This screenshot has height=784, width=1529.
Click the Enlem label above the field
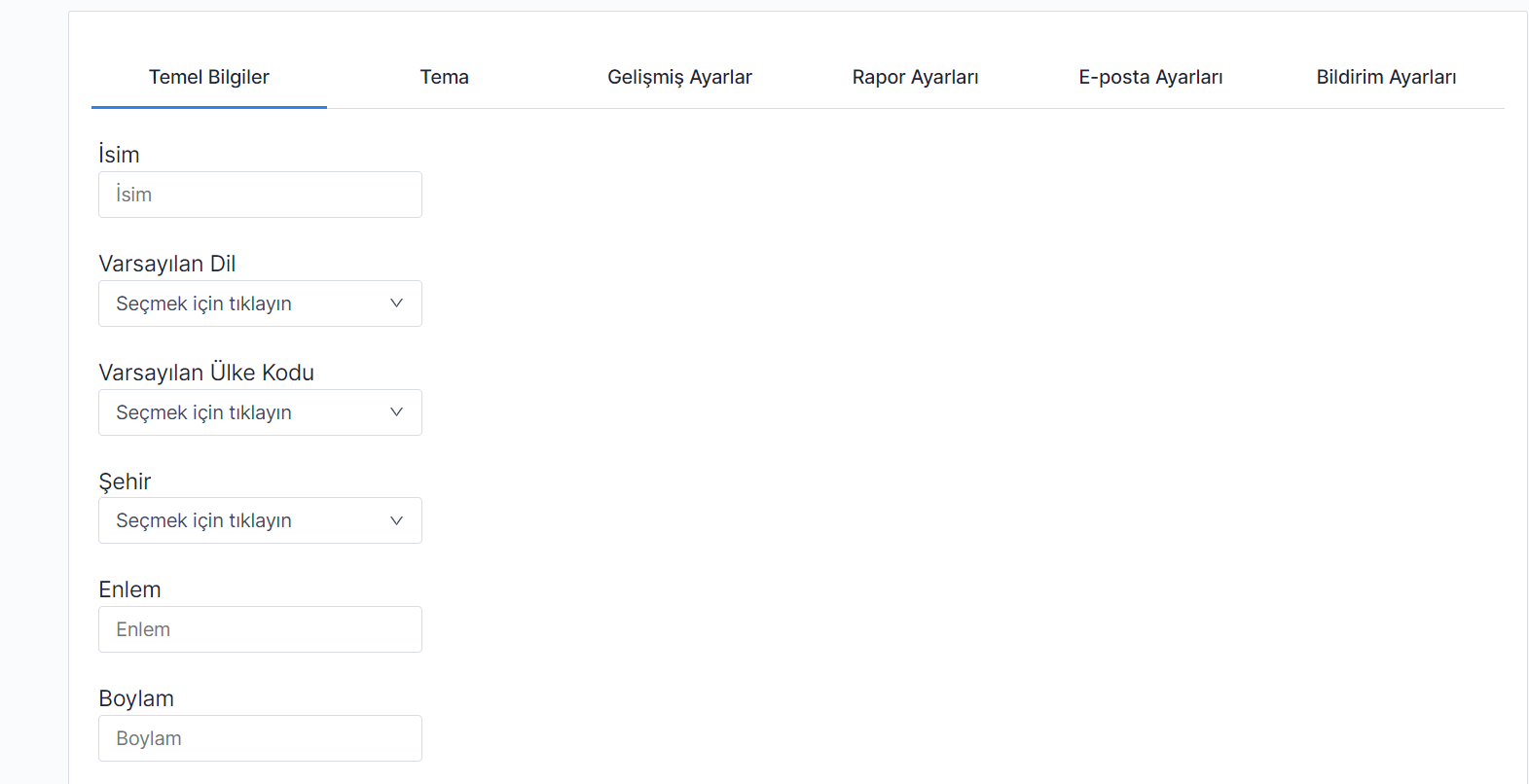pos(129,589)
